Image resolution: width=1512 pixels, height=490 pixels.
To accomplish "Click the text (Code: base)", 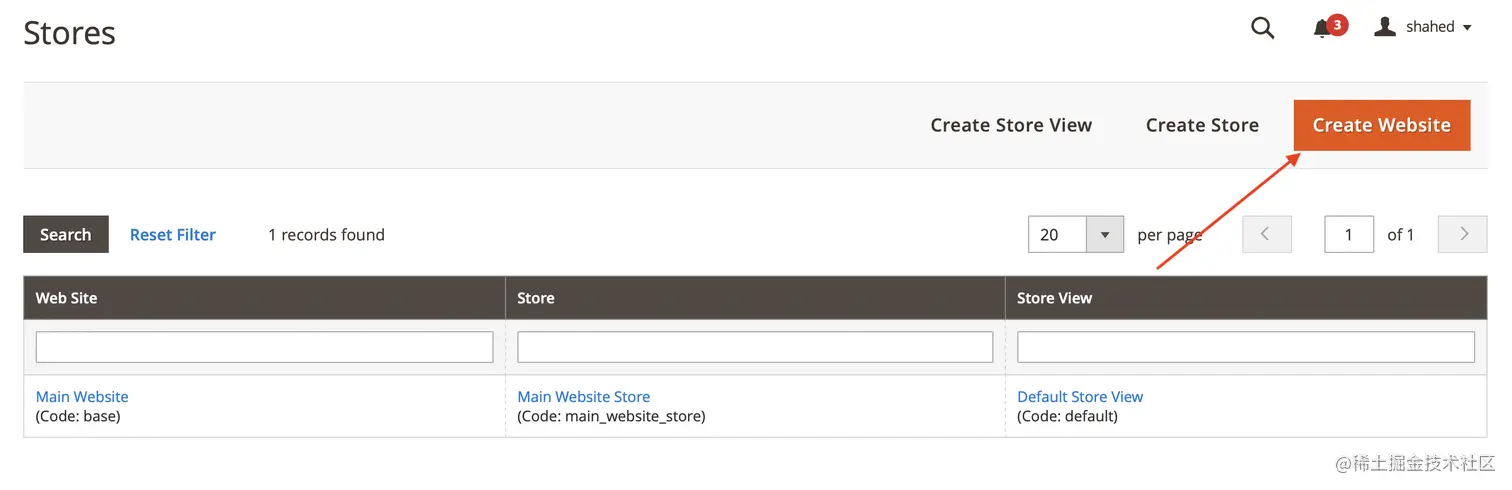I will 78,416.
